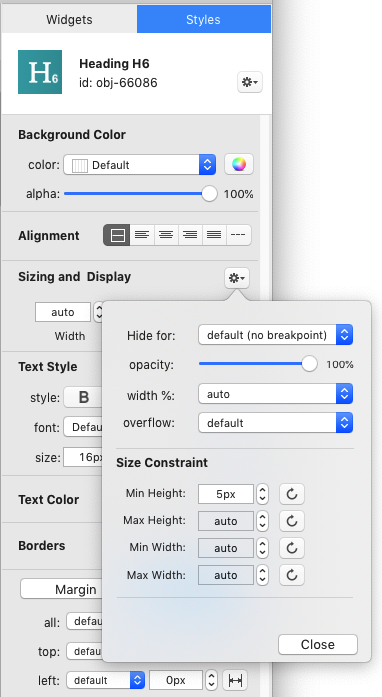Viewport: 382px width, 697px height.
Task: Select the dashed no-alignment option
Action: pyautogui.click(x=238, y=235)
